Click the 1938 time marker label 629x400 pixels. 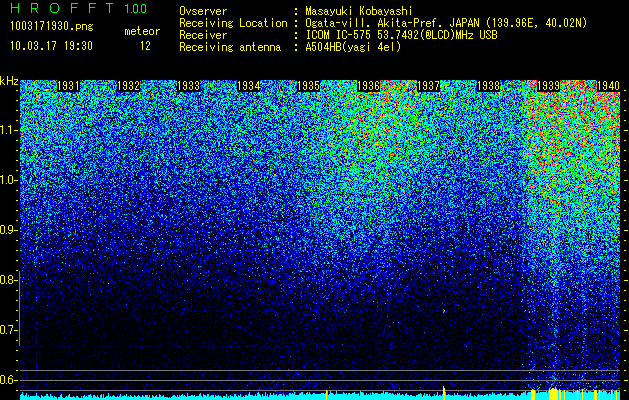pyautogui.click(x=489, y=86)
